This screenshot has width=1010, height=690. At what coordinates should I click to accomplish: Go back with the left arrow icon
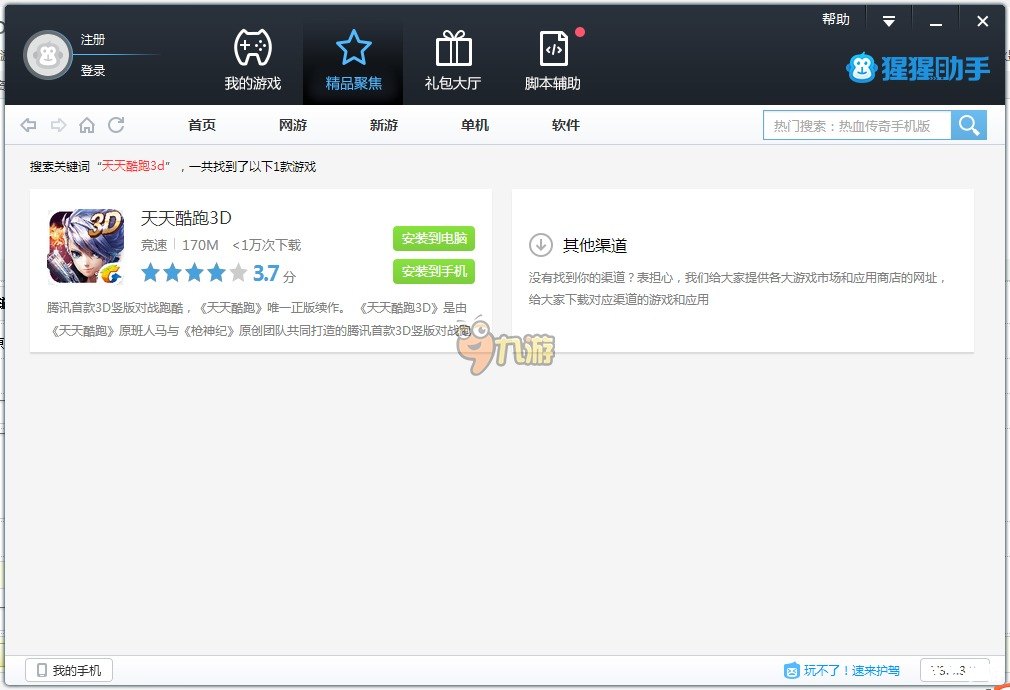[x=28, y=125]
